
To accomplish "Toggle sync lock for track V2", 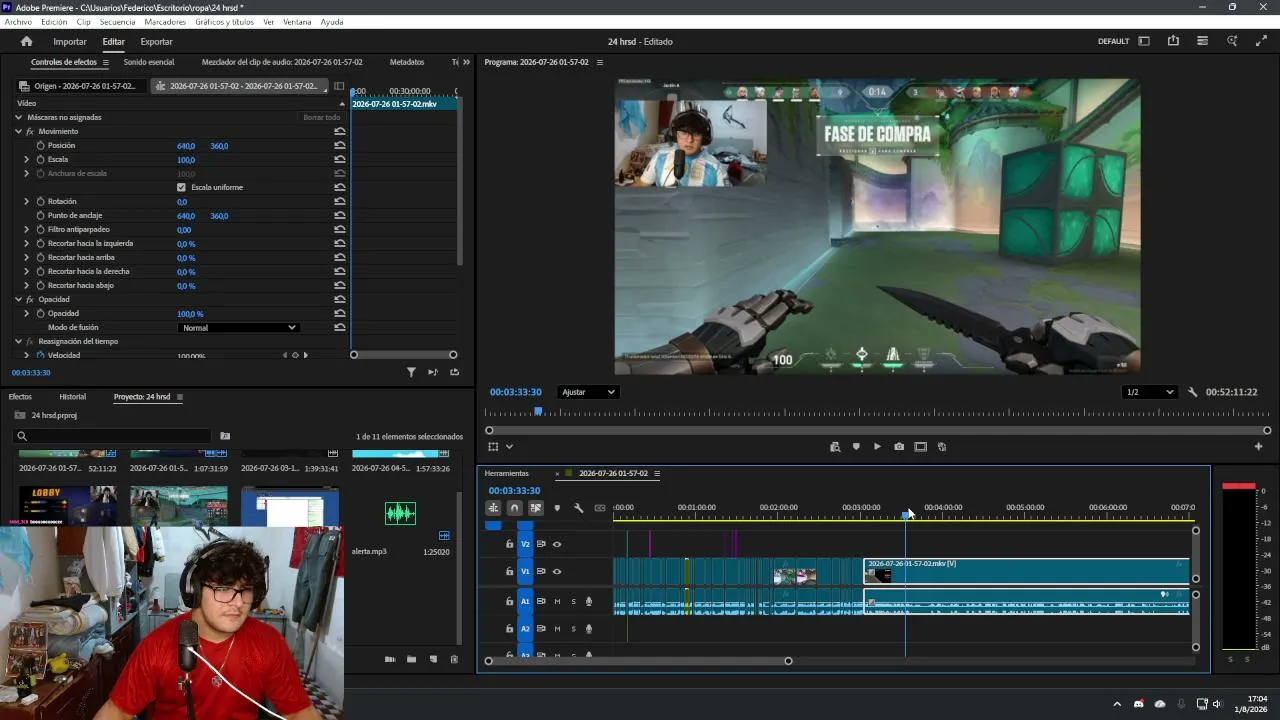I will point(541,544).
